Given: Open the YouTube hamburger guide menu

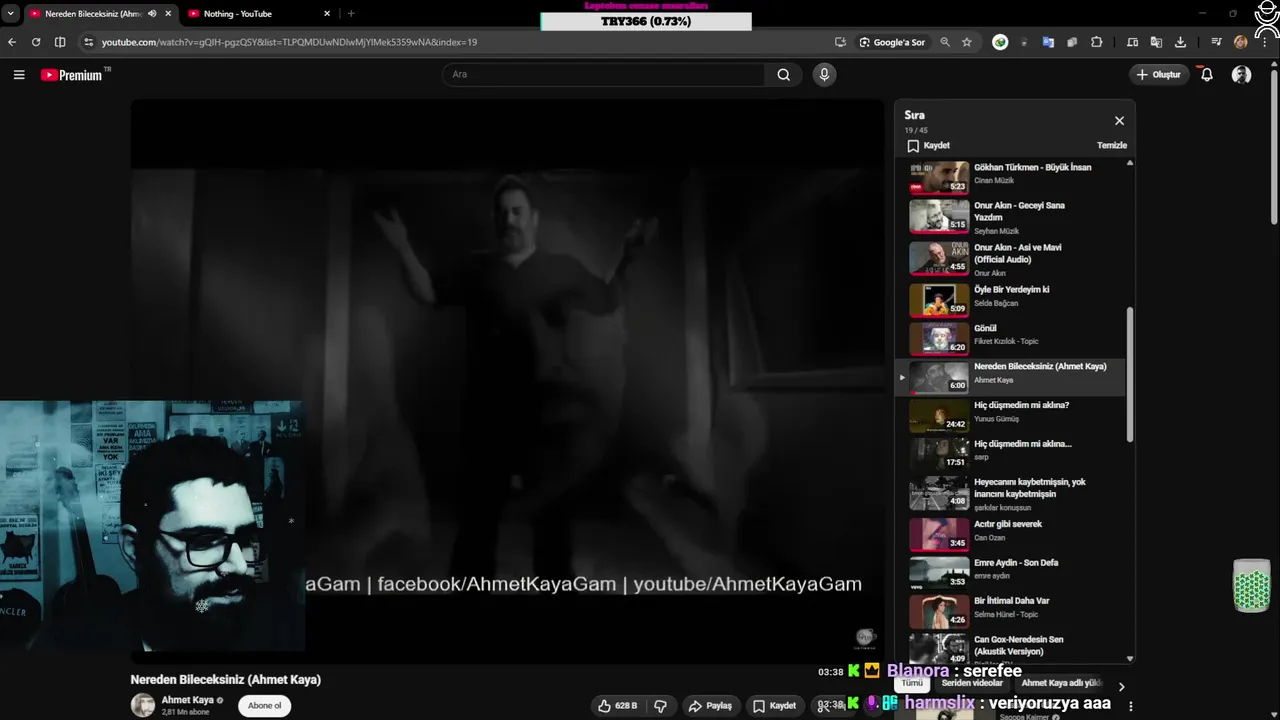Looking at the screenshot, I should pos(19,75).
